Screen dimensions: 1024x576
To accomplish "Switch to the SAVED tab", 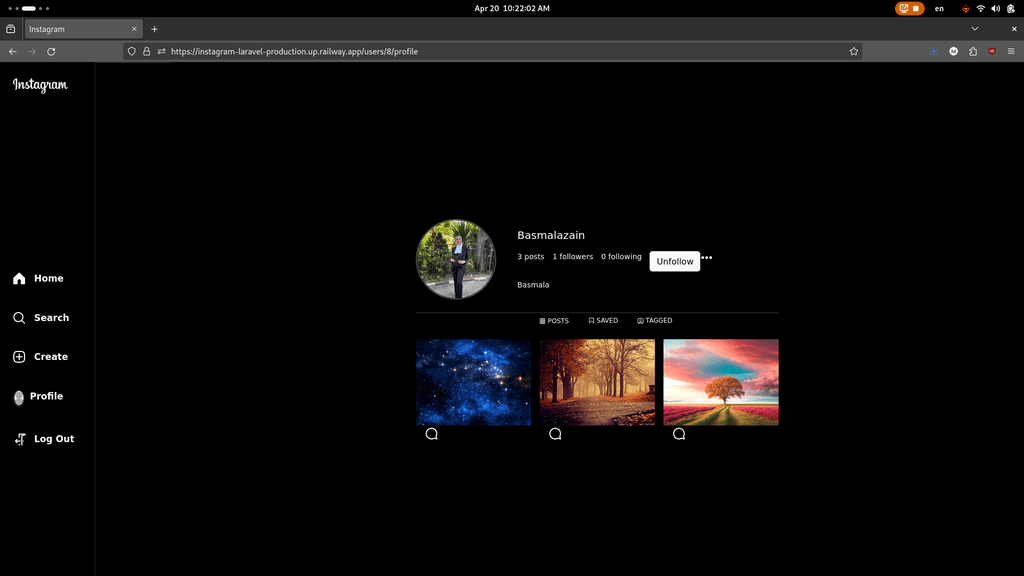I will point(603,321).
